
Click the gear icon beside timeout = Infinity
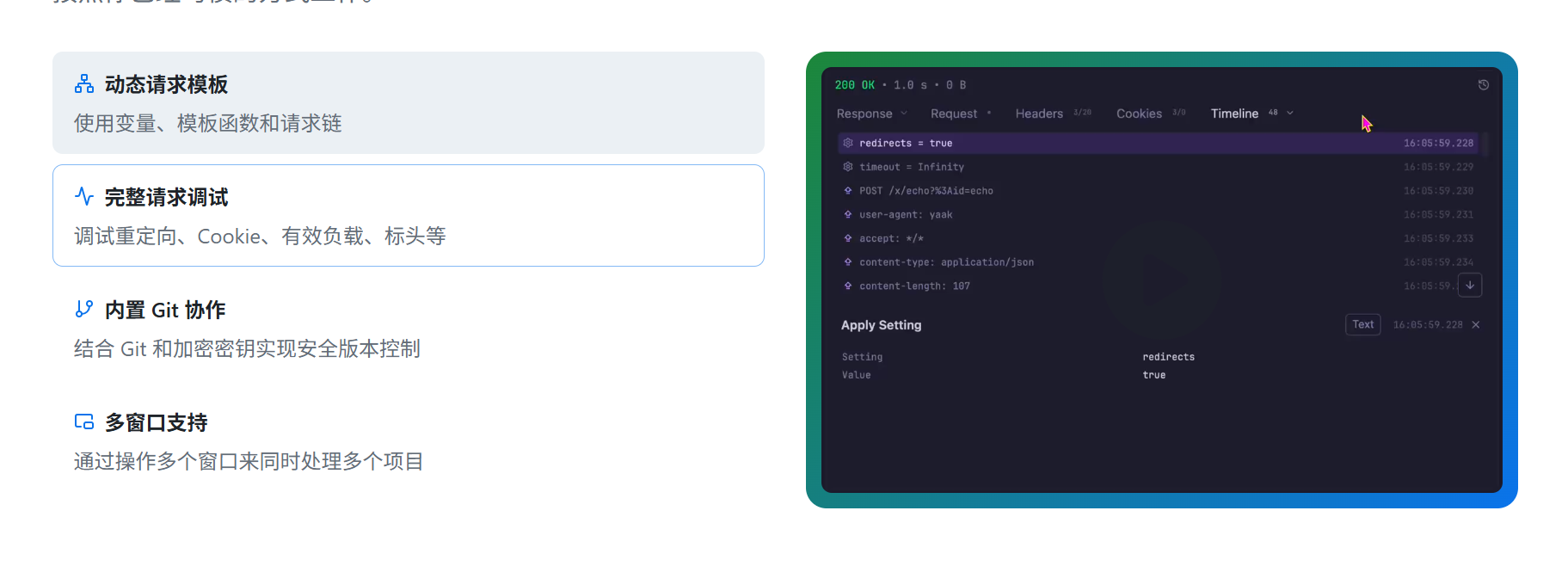pos(848,167)
